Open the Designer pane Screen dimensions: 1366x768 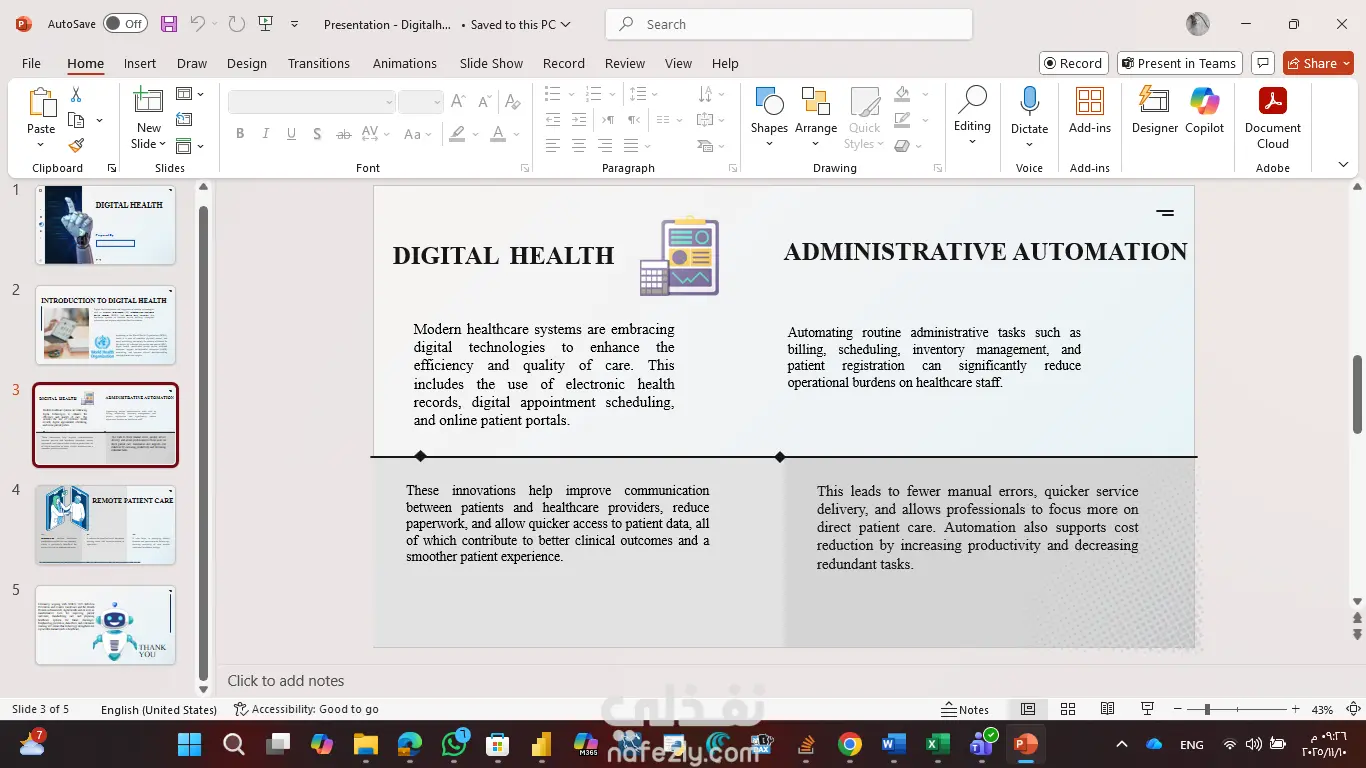(1155, 111)
